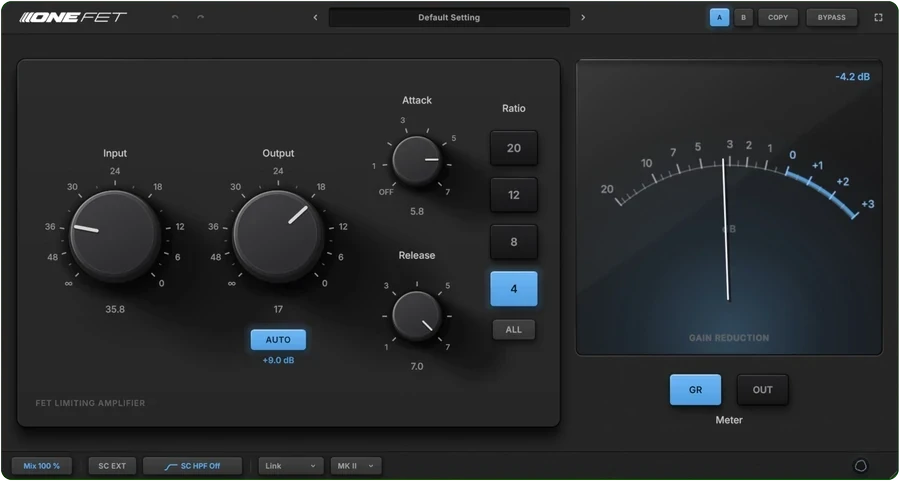Click the Output value 17
Viewport: 900px width, 481px height.
pos(278,309)
